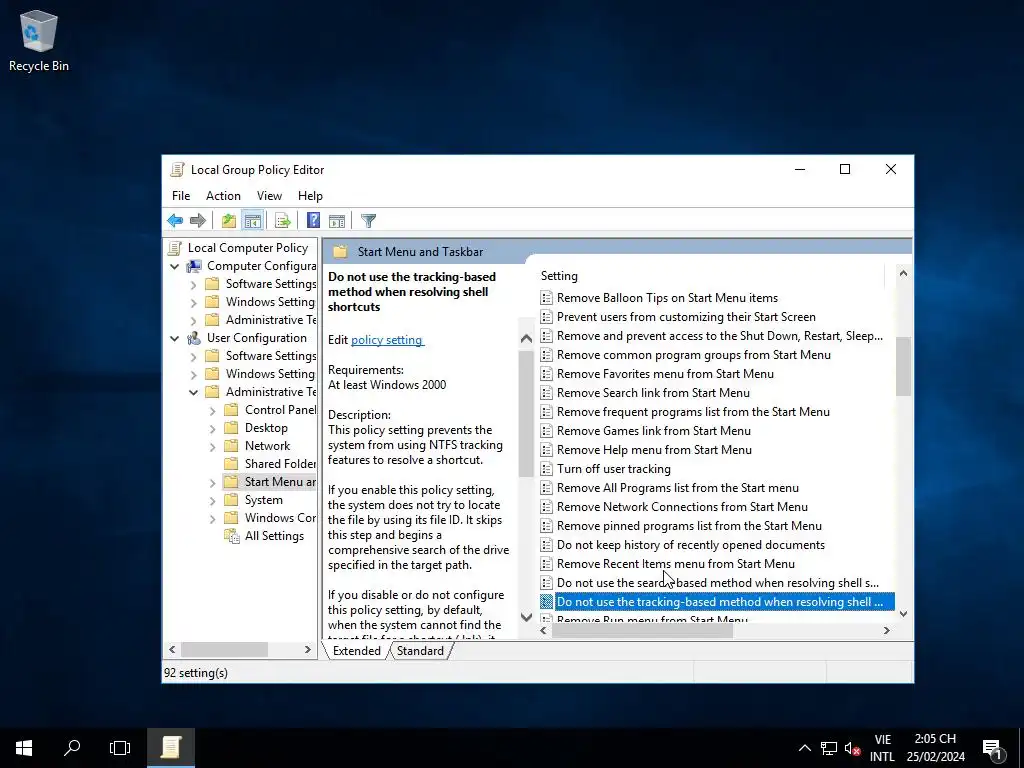
Task: Click the Start Menu and Taskbar header folder icon
Action: (340, 251)
